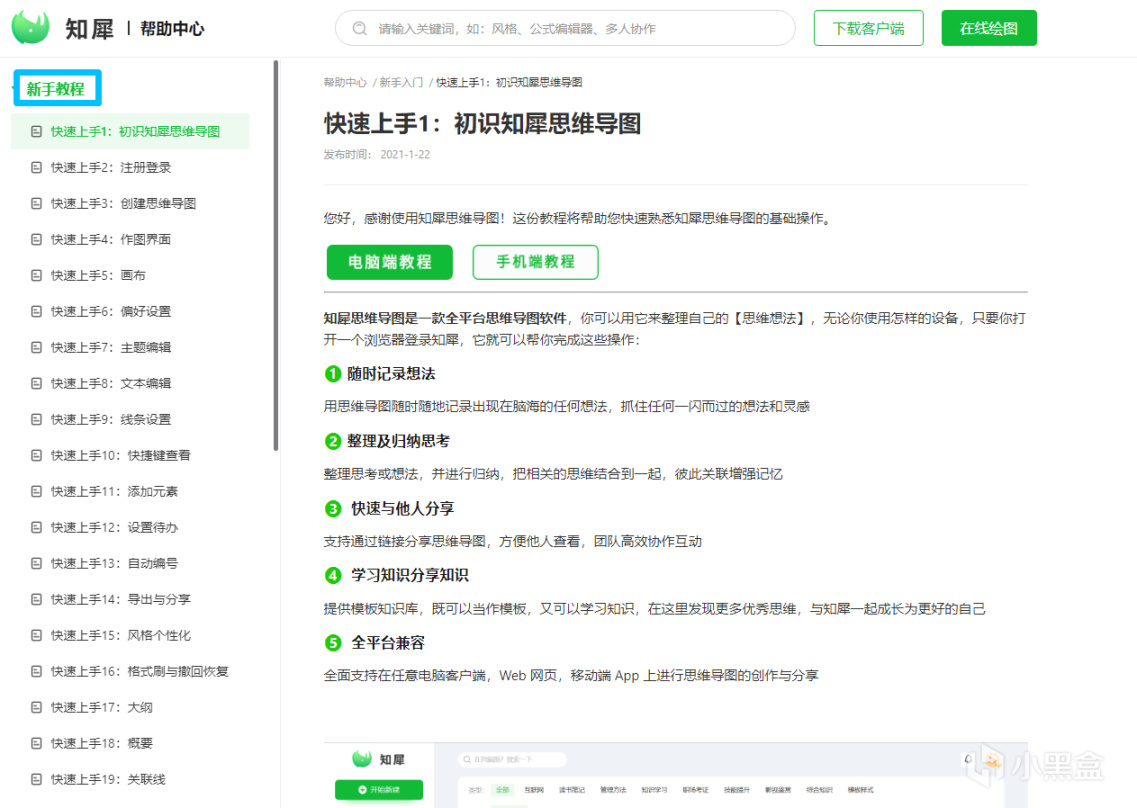Click the 开始新建 button in preview
This screenshot has width=1137, height=808.
379,790
